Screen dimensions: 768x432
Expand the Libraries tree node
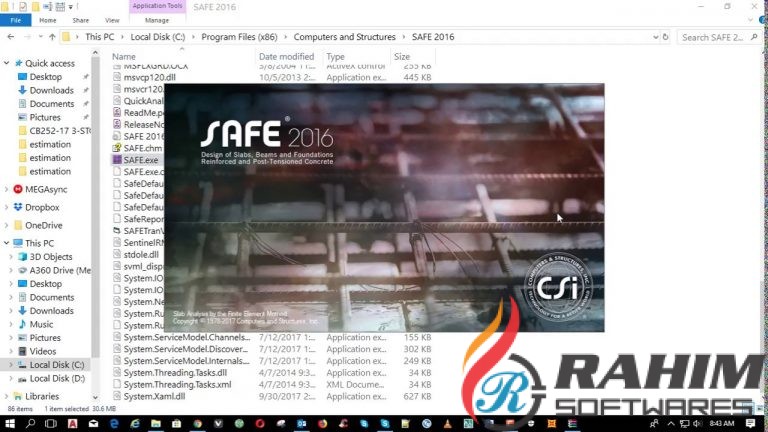point(6,396)
